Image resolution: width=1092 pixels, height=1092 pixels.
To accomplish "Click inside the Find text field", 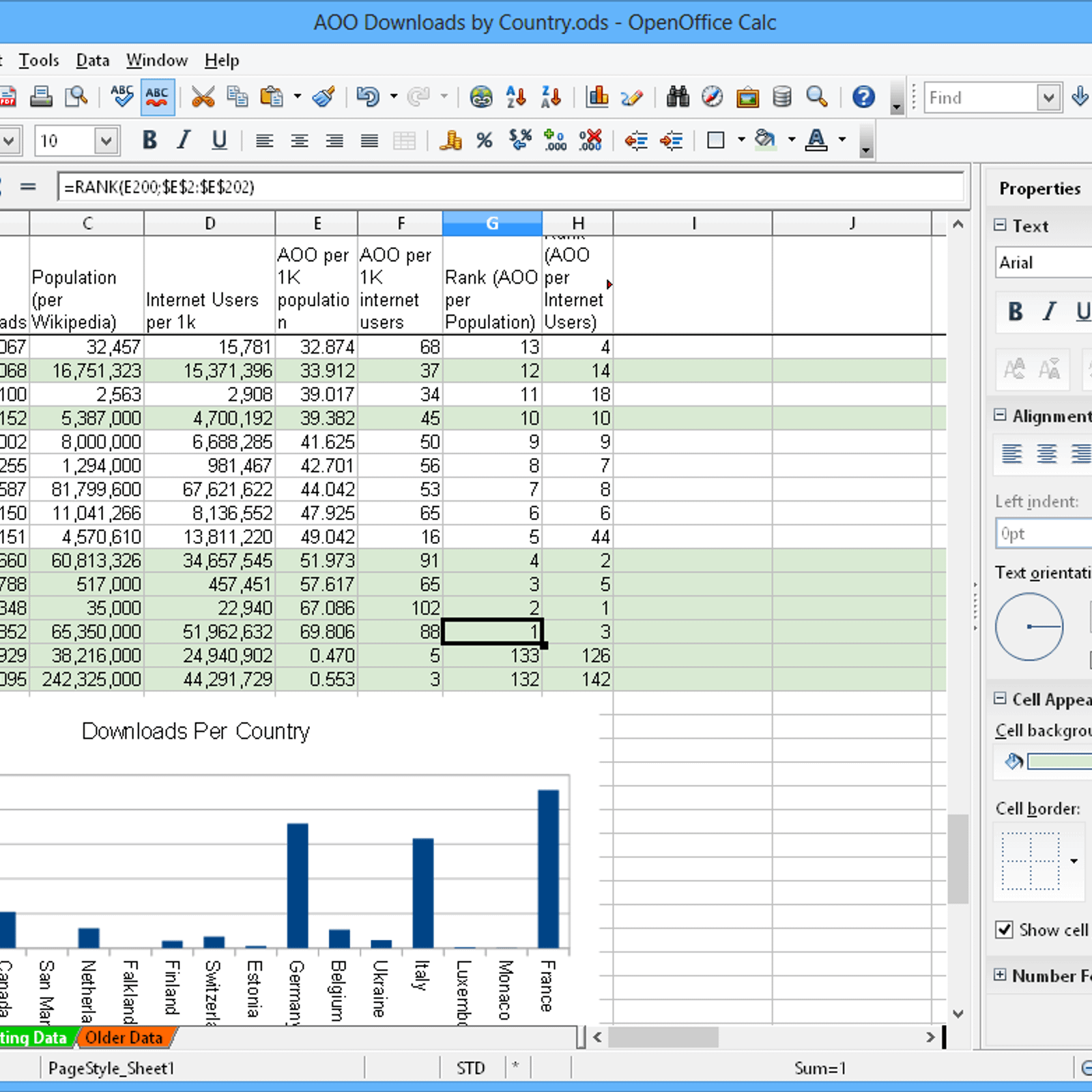I will (980, 98).
